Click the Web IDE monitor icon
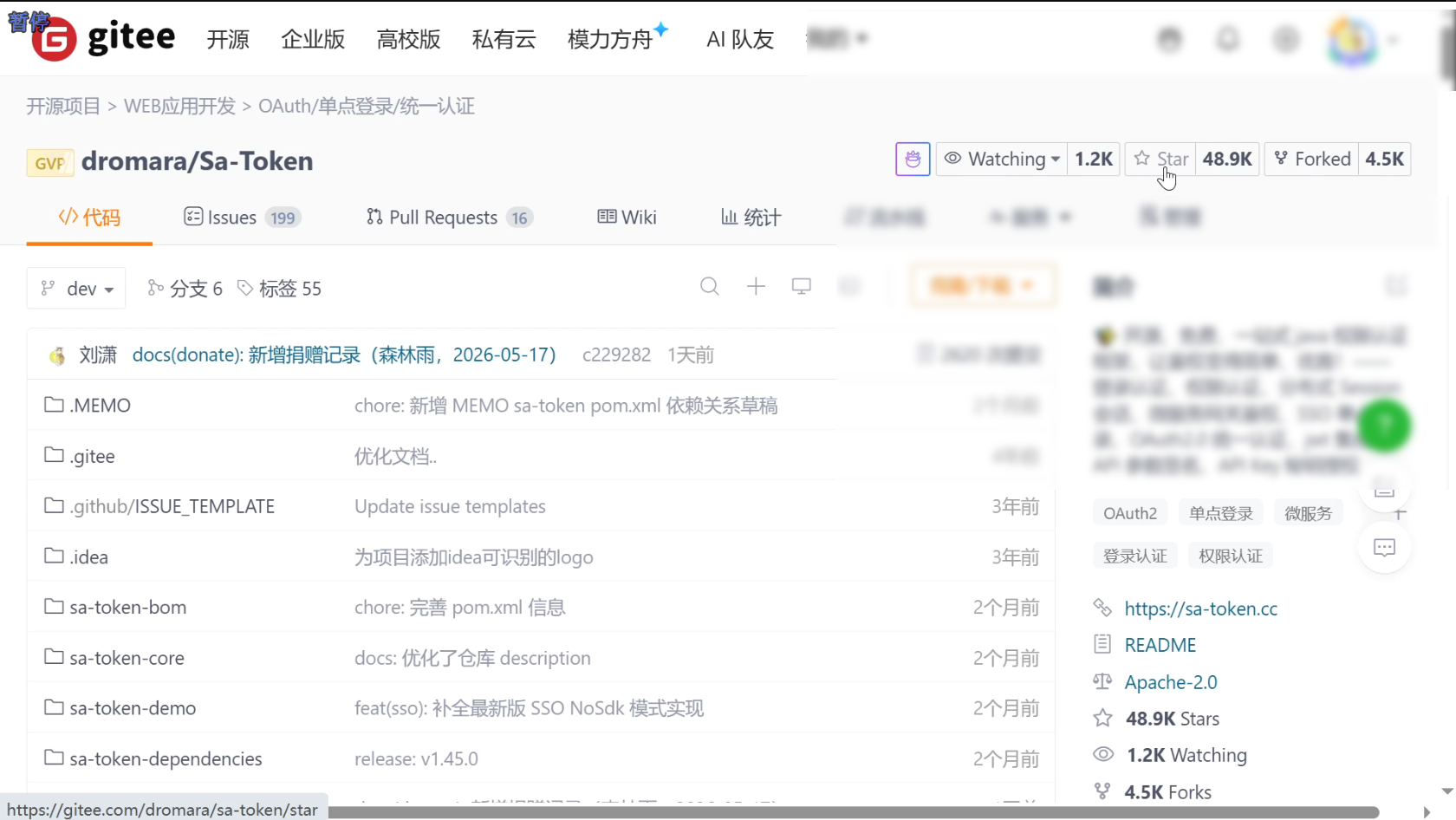Viewport: 1456px width, 820px height. (802, 286)
